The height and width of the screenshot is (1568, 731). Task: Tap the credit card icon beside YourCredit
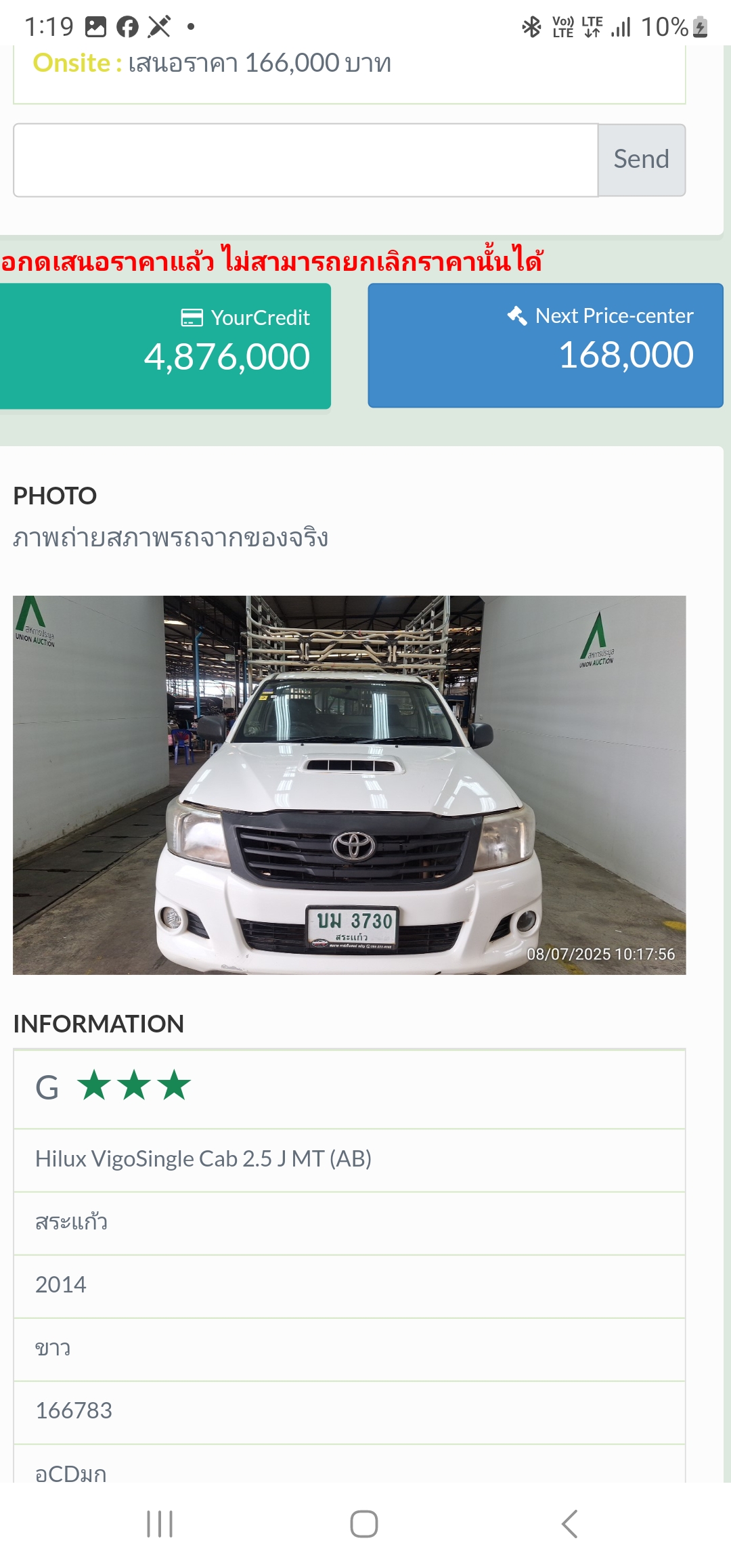(192, 318)
